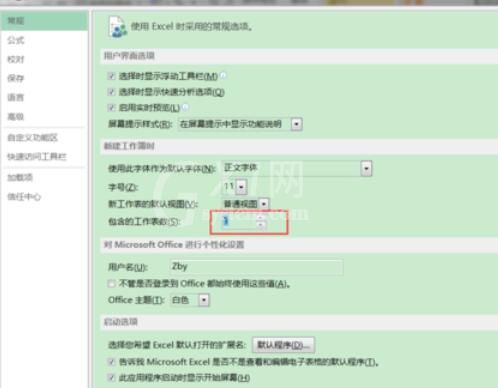Open the default font 正文字体 dropdown
The width and height of the screenshot is (498, 388).
366,169
